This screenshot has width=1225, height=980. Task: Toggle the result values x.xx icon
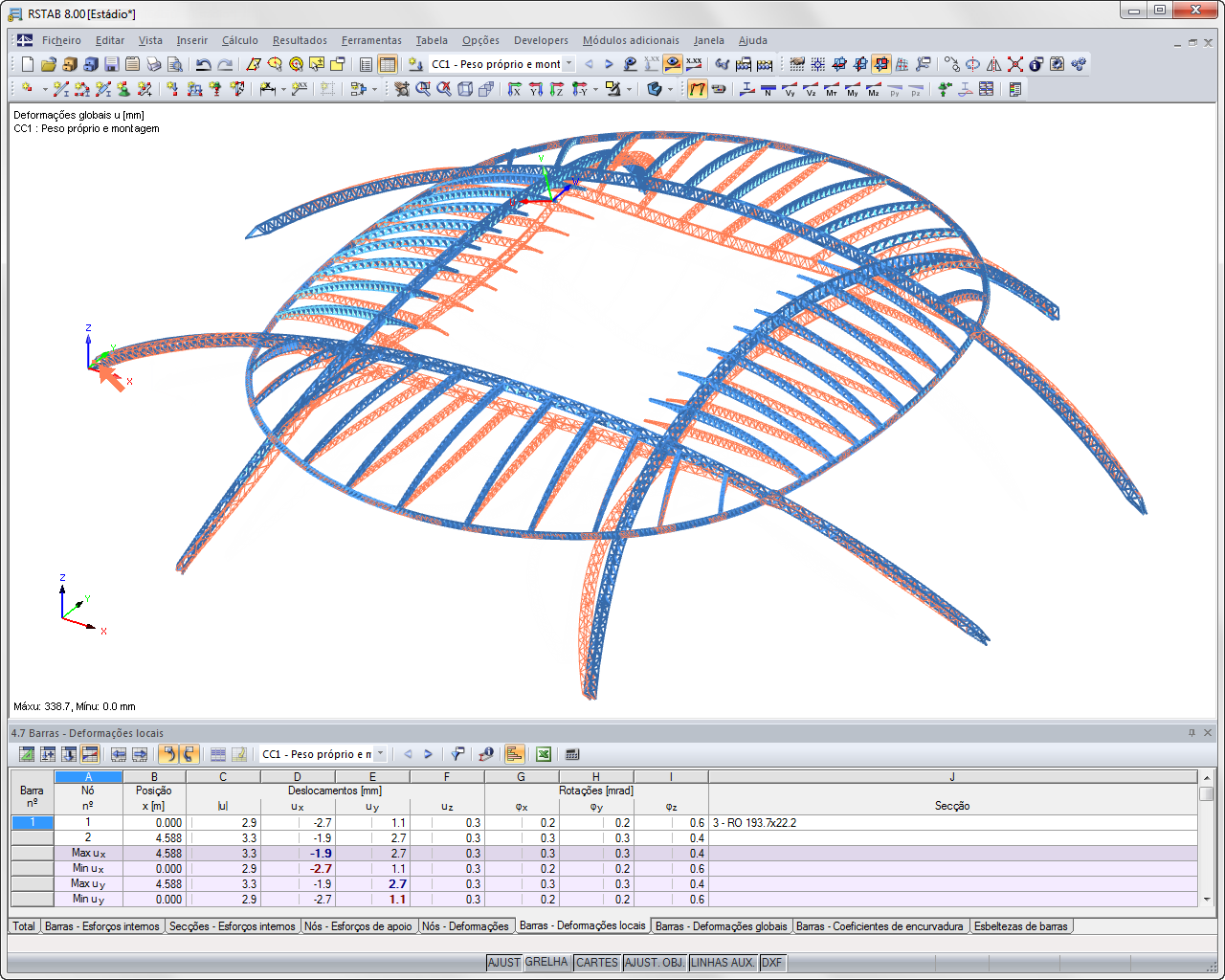click(x=694, y=64)
